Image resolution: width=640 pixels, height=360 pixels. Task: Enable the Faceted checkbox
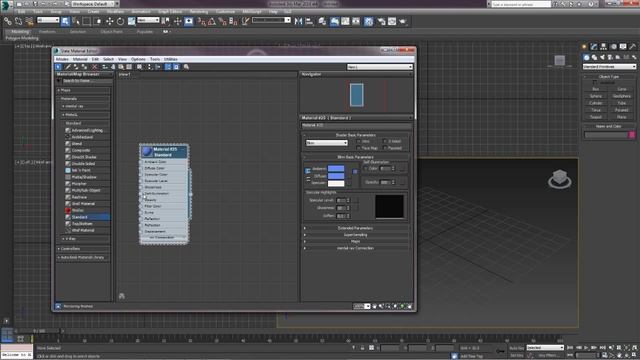(x=384, y=148)
